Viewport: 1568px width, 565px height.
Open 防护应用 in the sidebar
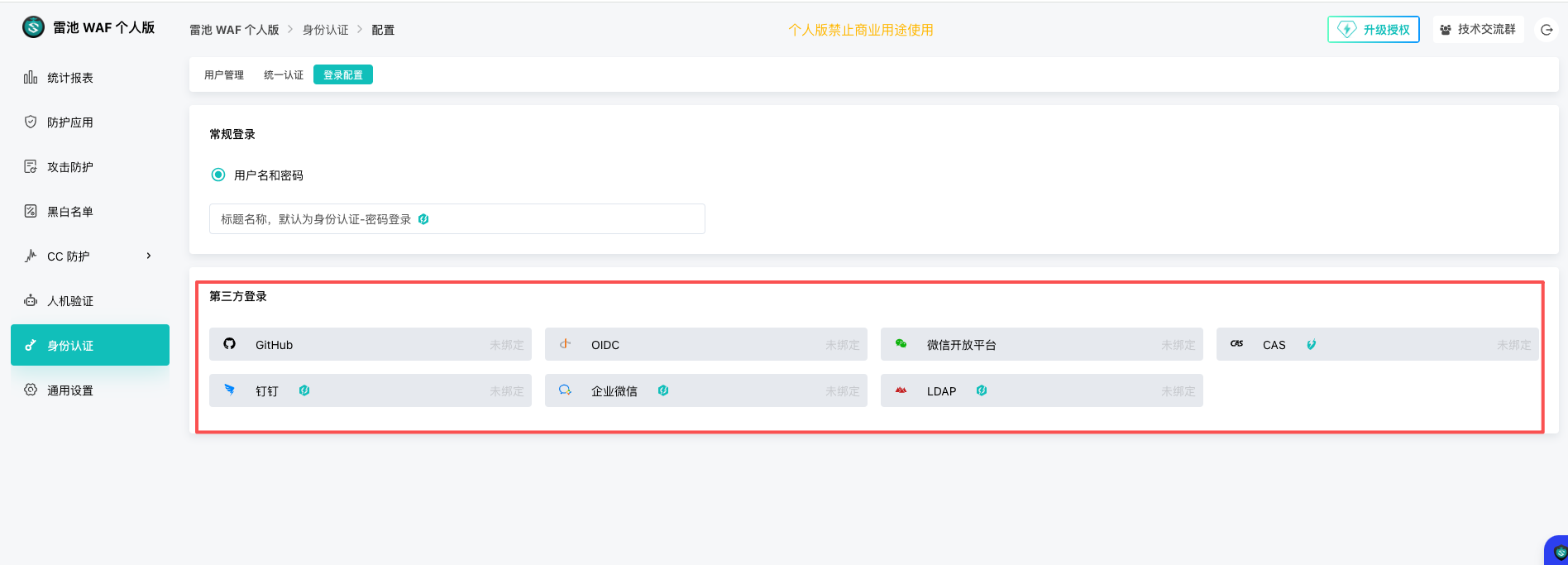coord(70,122)
